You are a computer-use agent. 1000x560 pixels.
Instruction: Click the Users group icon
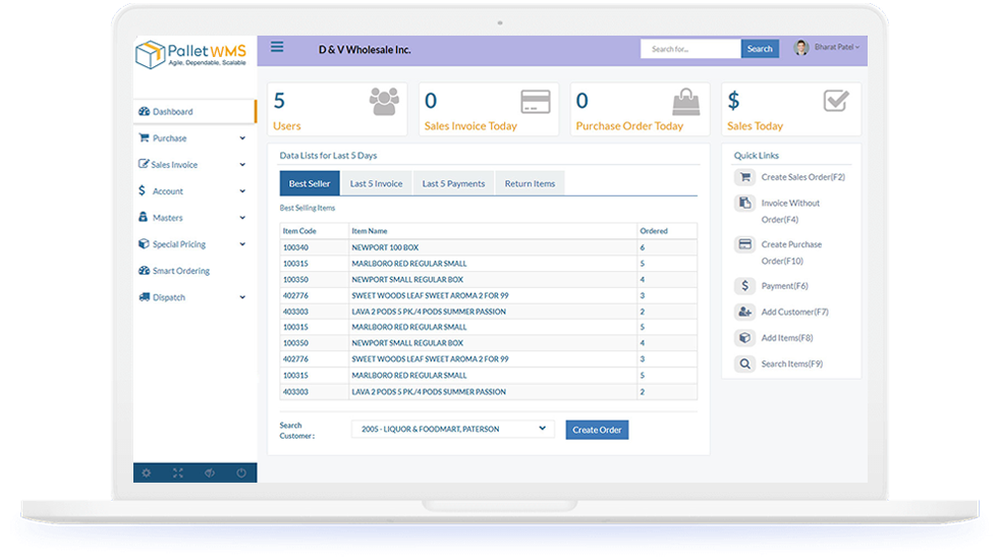point(384,101)
